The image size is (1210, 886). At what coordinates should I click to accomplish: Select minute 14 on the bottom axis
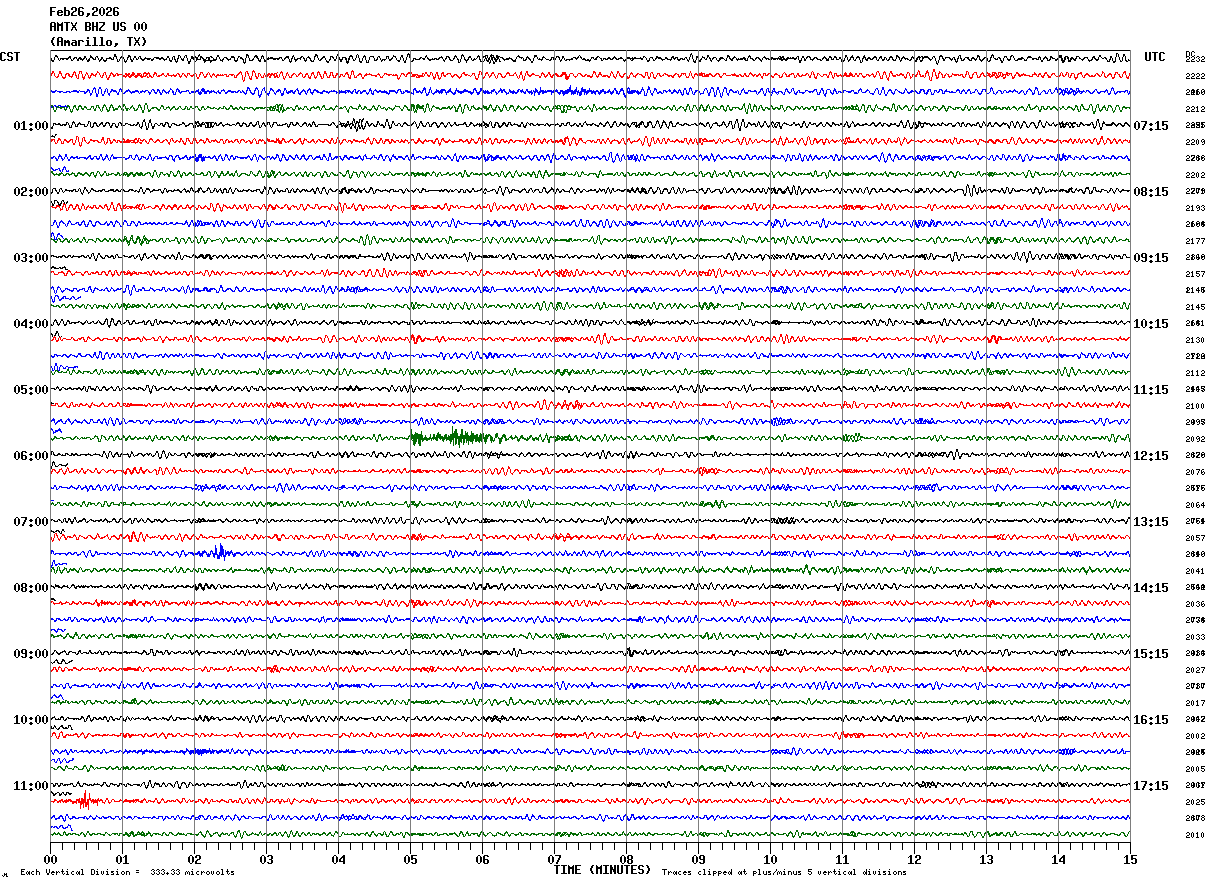pyautogui.click(x=1058, y=859)
